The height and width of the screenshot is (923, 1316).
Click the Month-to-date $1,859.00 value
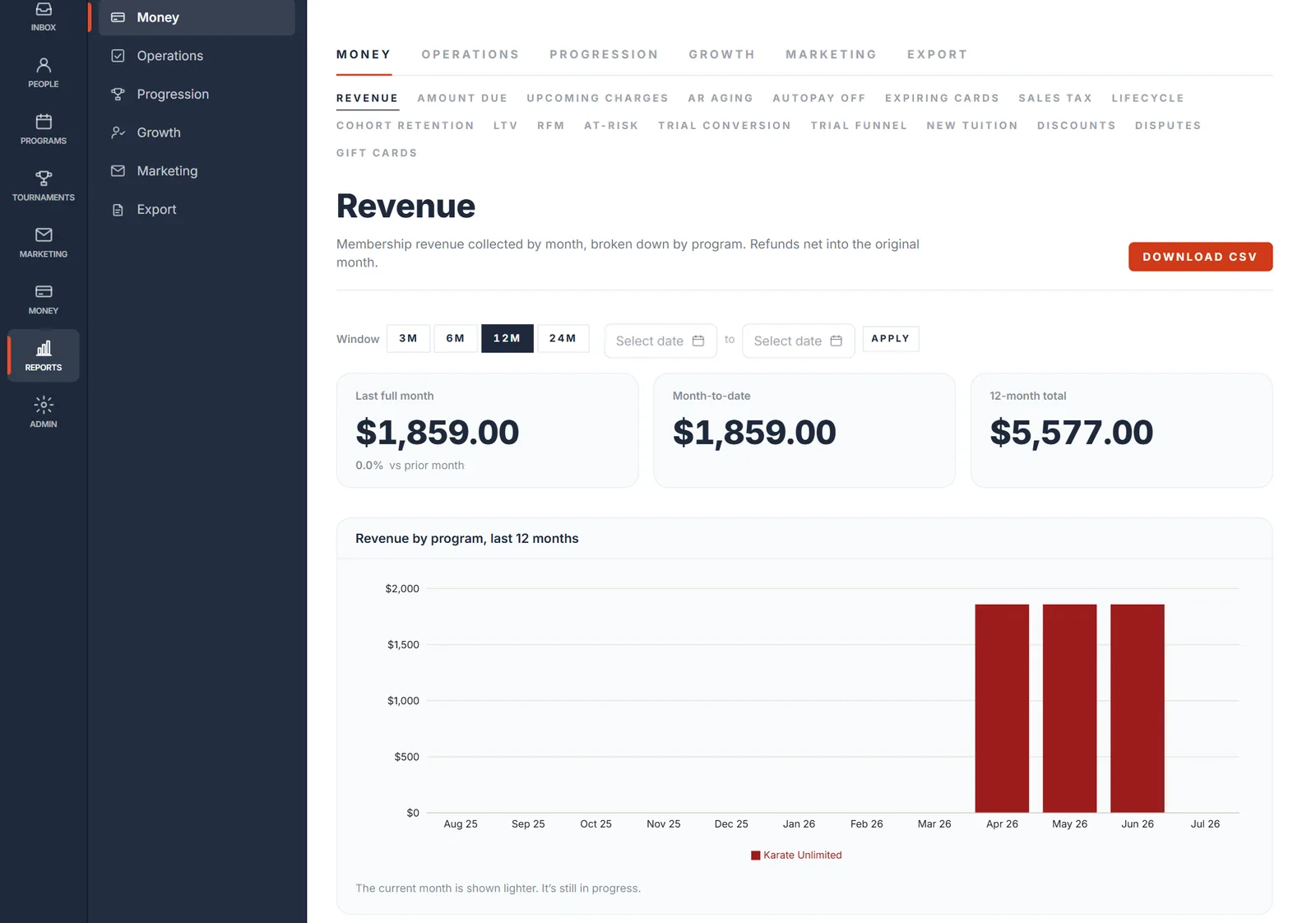pos(754,433)
